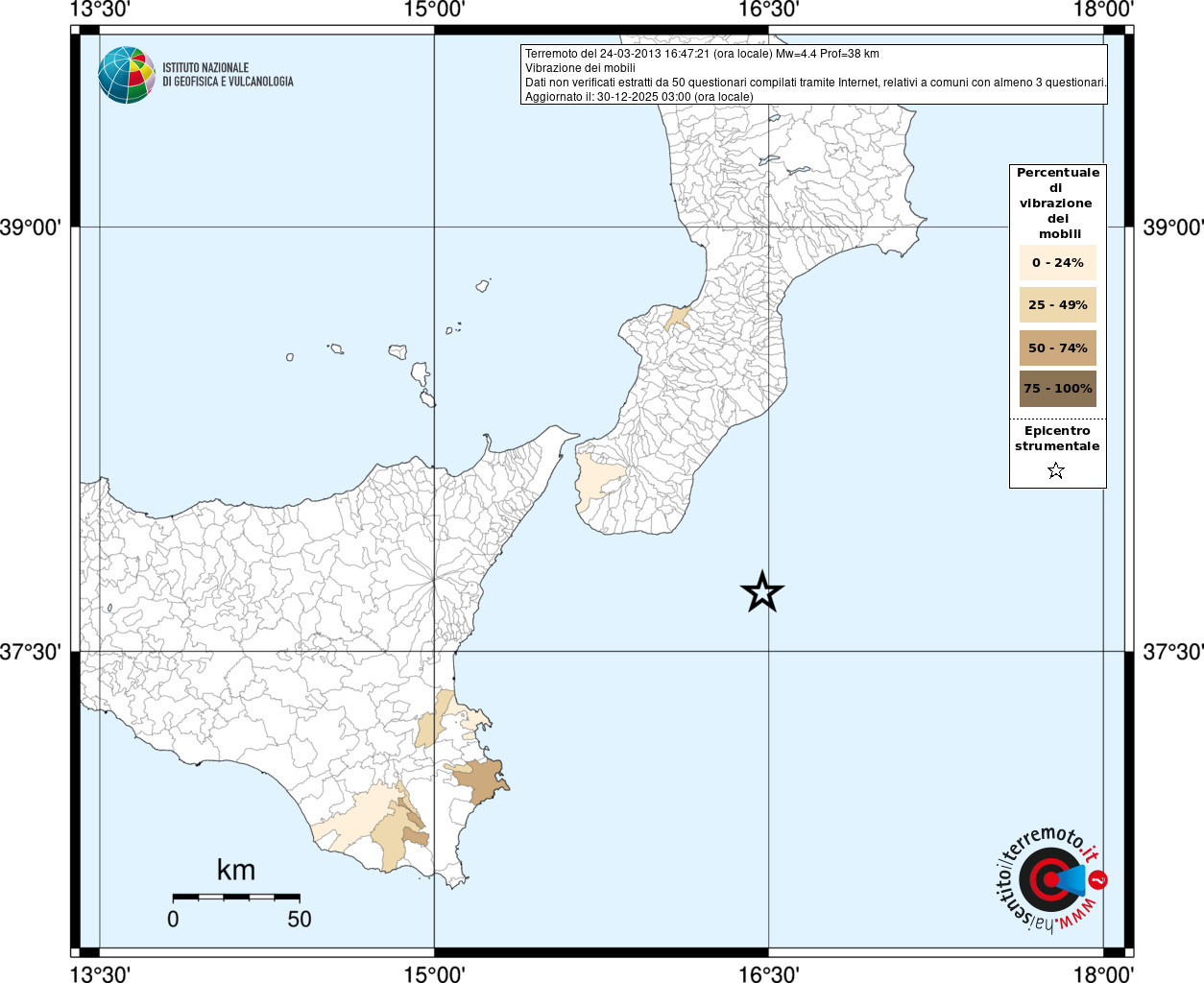Click the epicenter star in the sea

point(762,592)
